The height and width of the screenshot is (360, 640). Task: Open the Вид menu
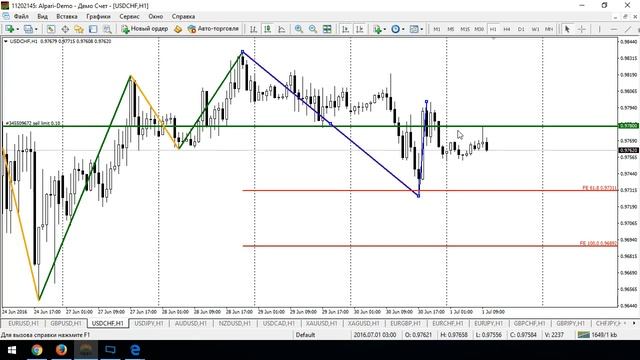point(42,17)
